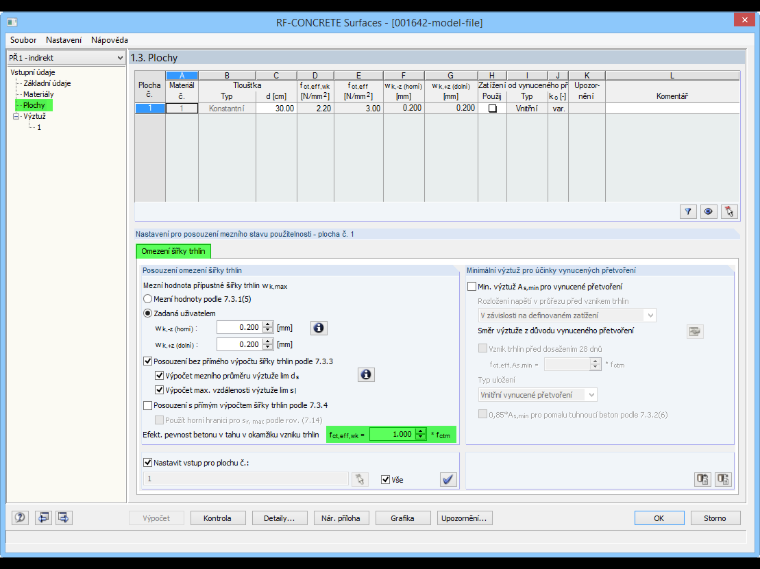Click Konstantní type cell in table
Viewport: 760px width, 569px height.
(227, 109)
